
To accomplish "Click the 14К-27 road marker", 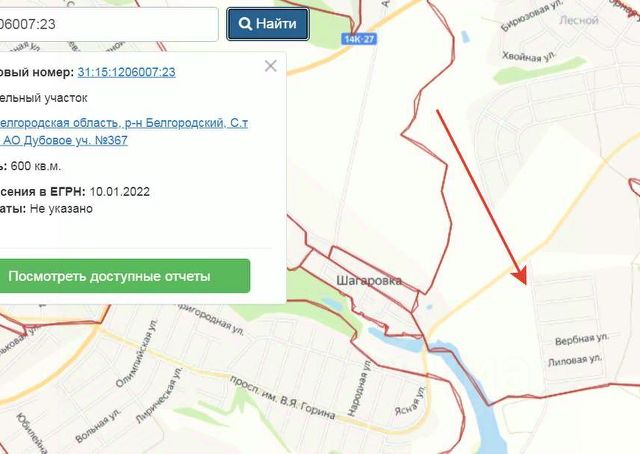I will [359, 39].
